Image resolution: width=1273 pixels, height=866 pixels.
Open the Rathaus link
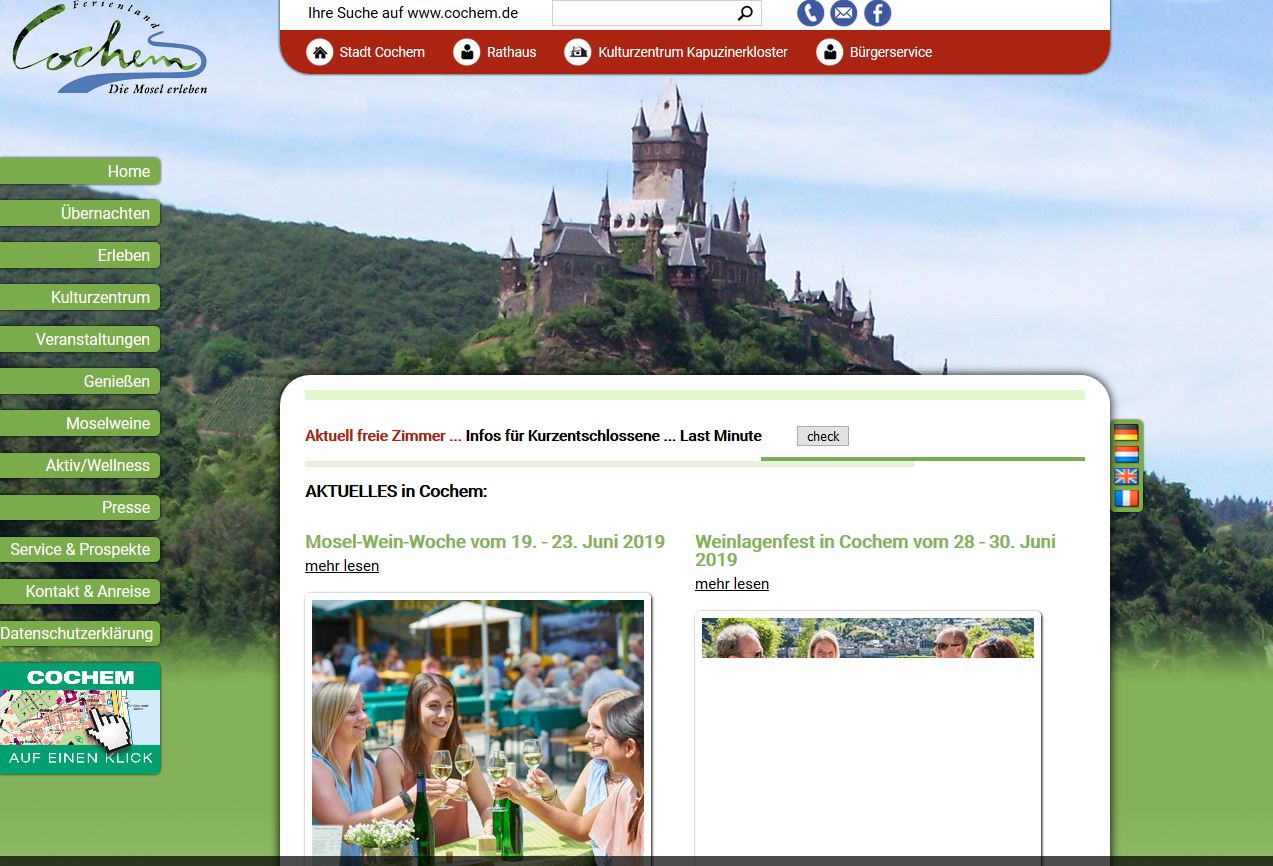(511, 52)
